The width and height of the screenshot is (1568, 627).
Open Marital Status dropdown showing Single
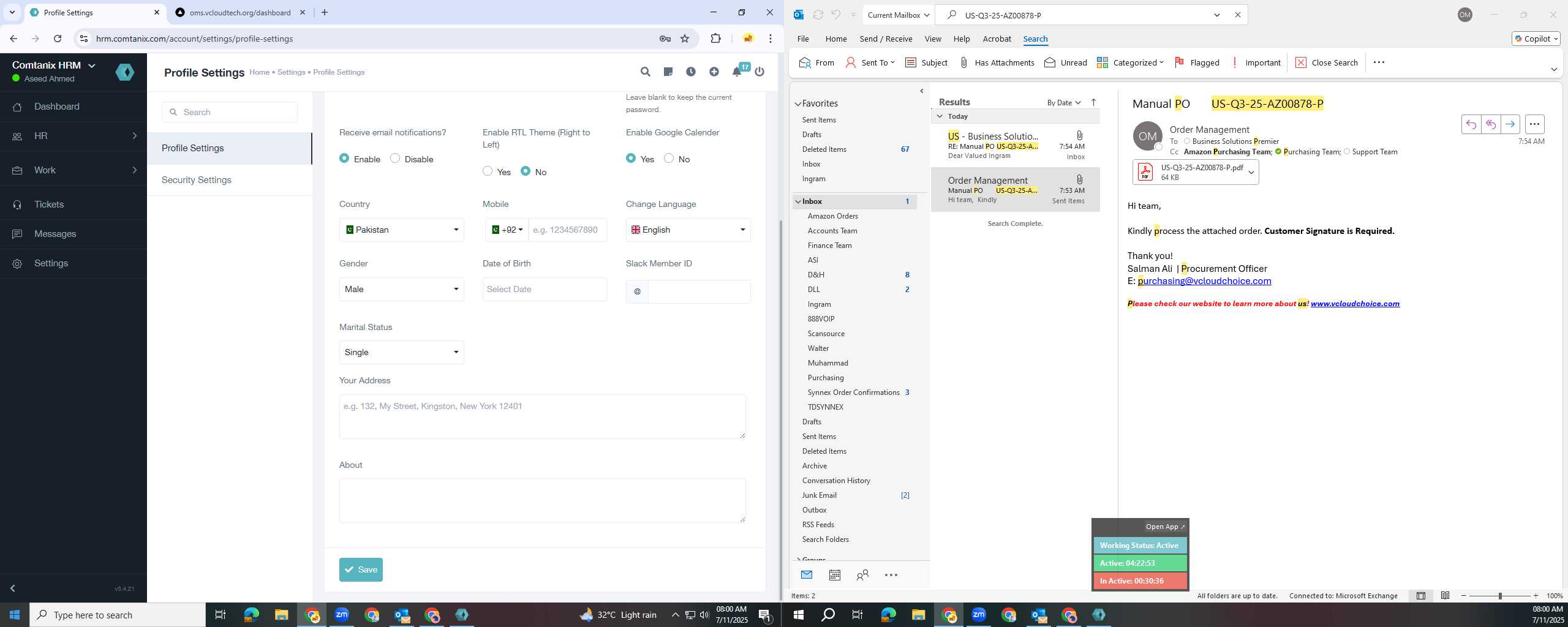[402, 352]
